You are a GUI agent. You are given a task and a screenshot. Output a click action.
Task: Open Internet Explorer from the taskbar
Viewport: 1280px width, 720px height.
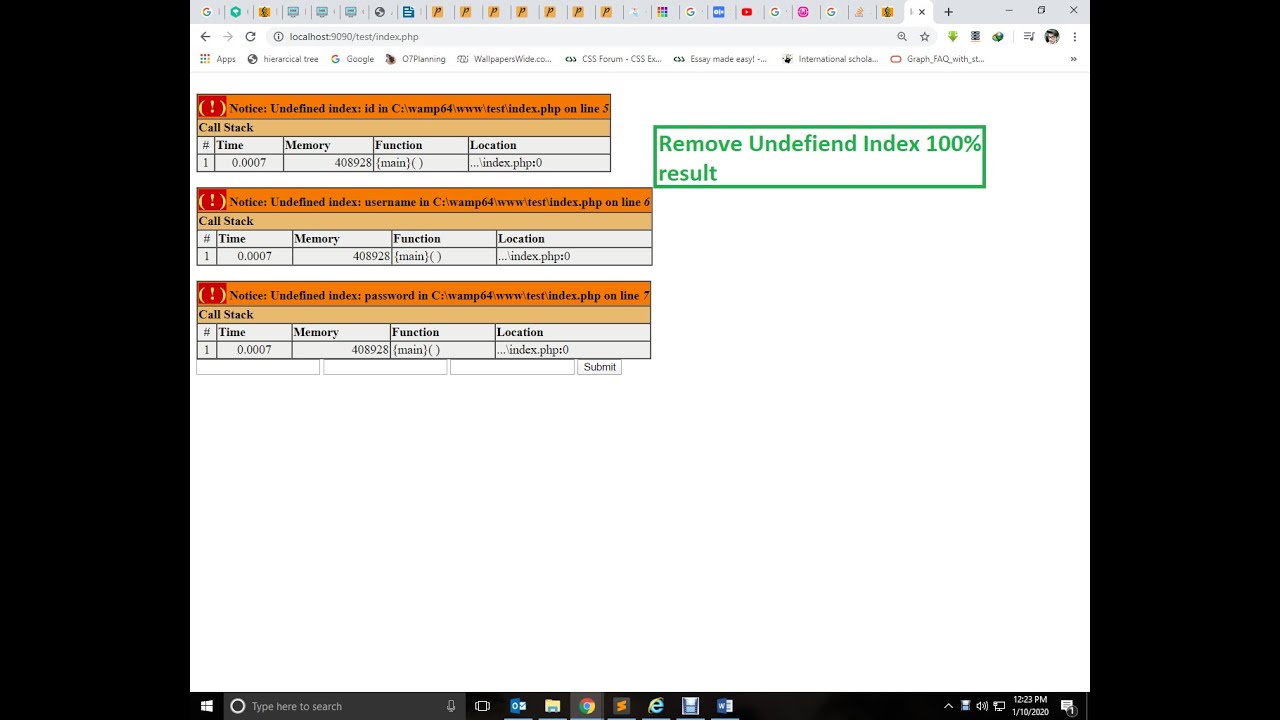coord(656,706)
